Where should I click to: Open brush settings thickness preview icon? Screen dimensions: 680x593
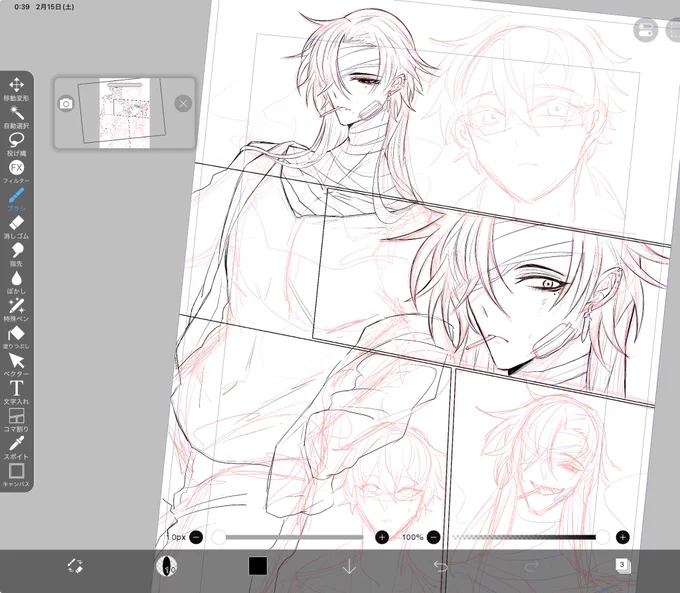click(x=167, y=567)
